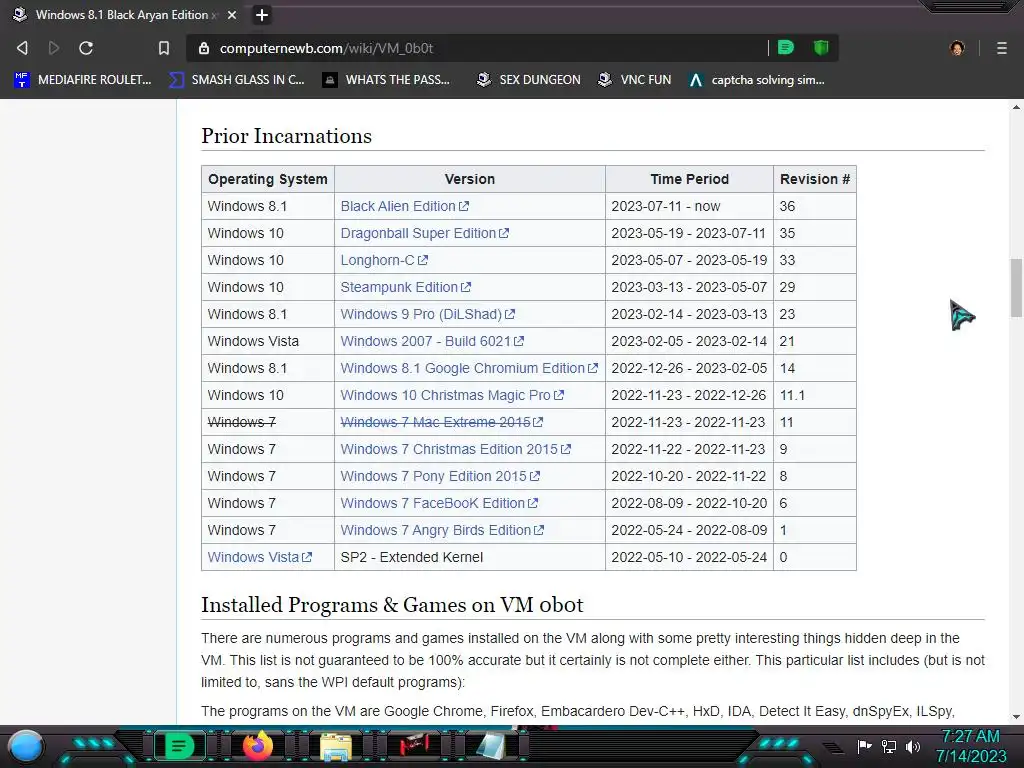Click the Operating System column header
This screenshot has width=1024, height=768.
tap(268, 179)
